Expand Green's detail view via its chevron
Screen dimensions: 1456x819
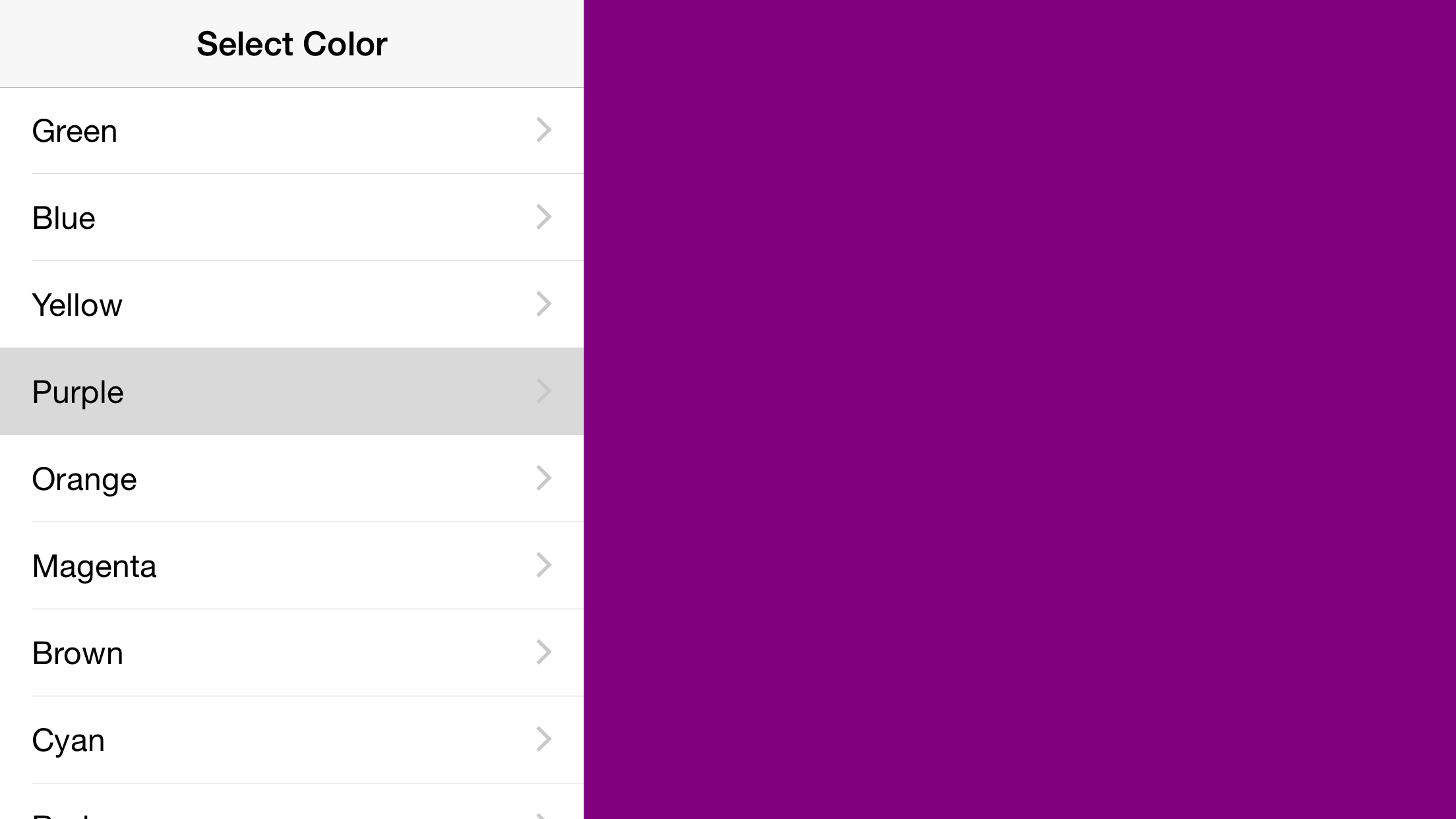[x=543, y=130]
